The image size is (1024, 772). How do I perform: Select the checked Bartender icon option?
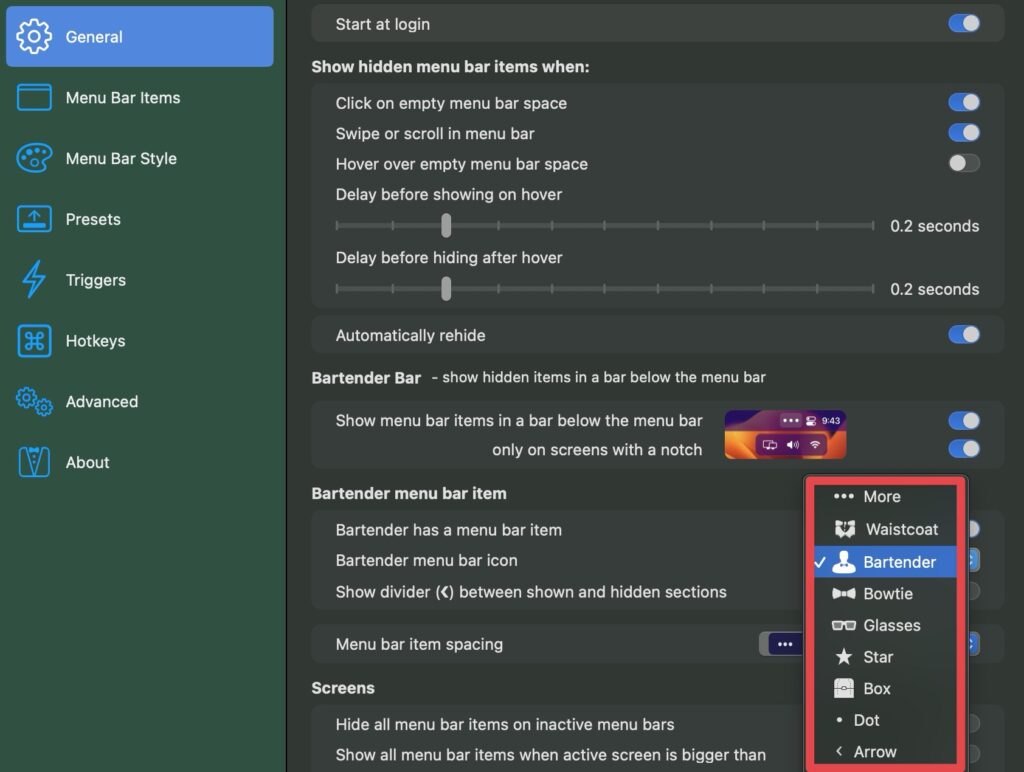tap(886, 562)
